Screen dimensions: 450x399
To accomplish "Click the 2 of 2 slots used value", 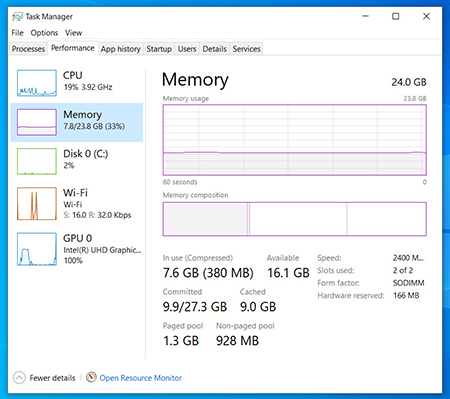I will point(403,270).
